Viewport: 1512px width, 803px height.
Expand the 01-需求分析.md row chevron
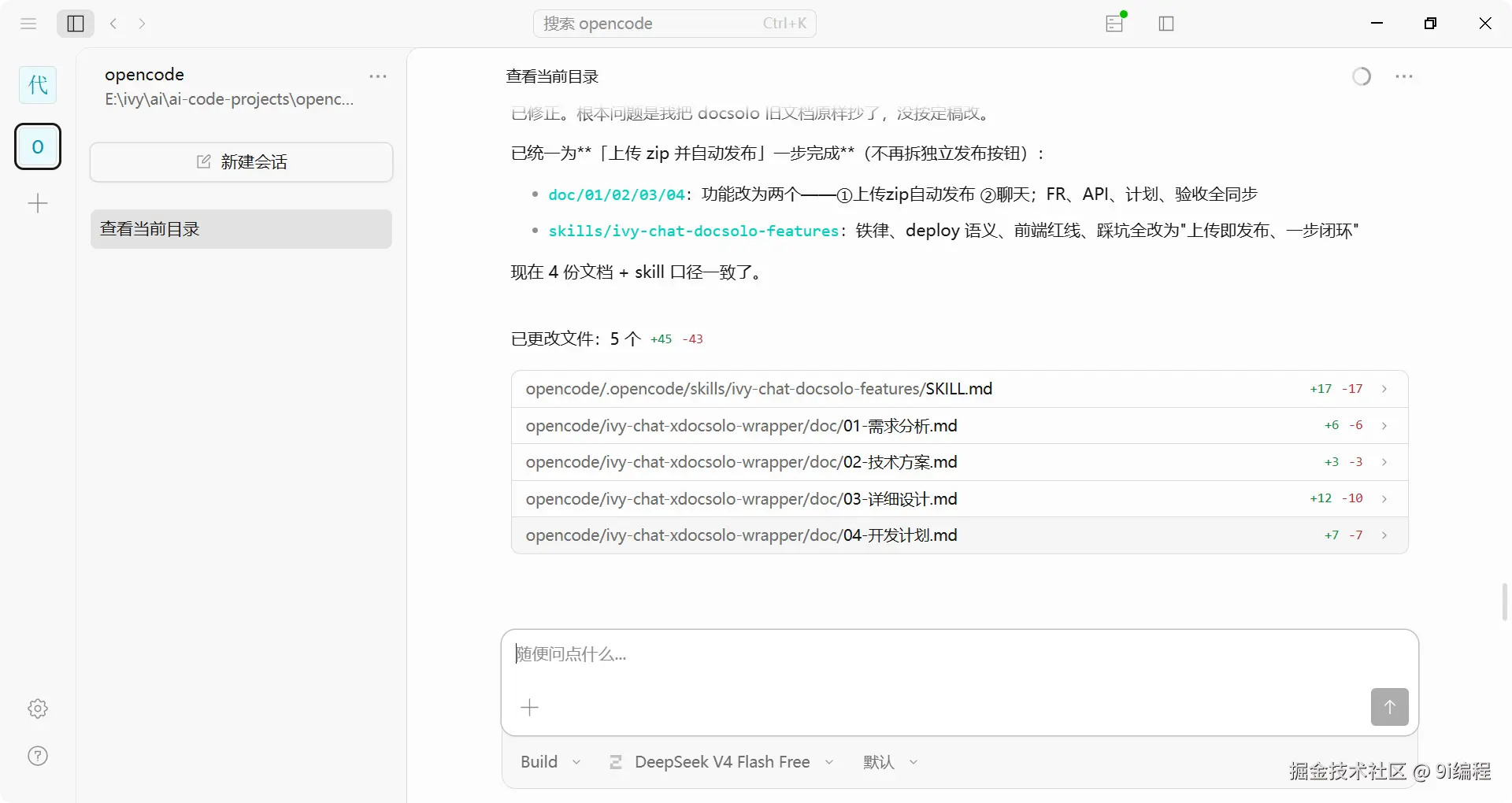[1384, 426]
